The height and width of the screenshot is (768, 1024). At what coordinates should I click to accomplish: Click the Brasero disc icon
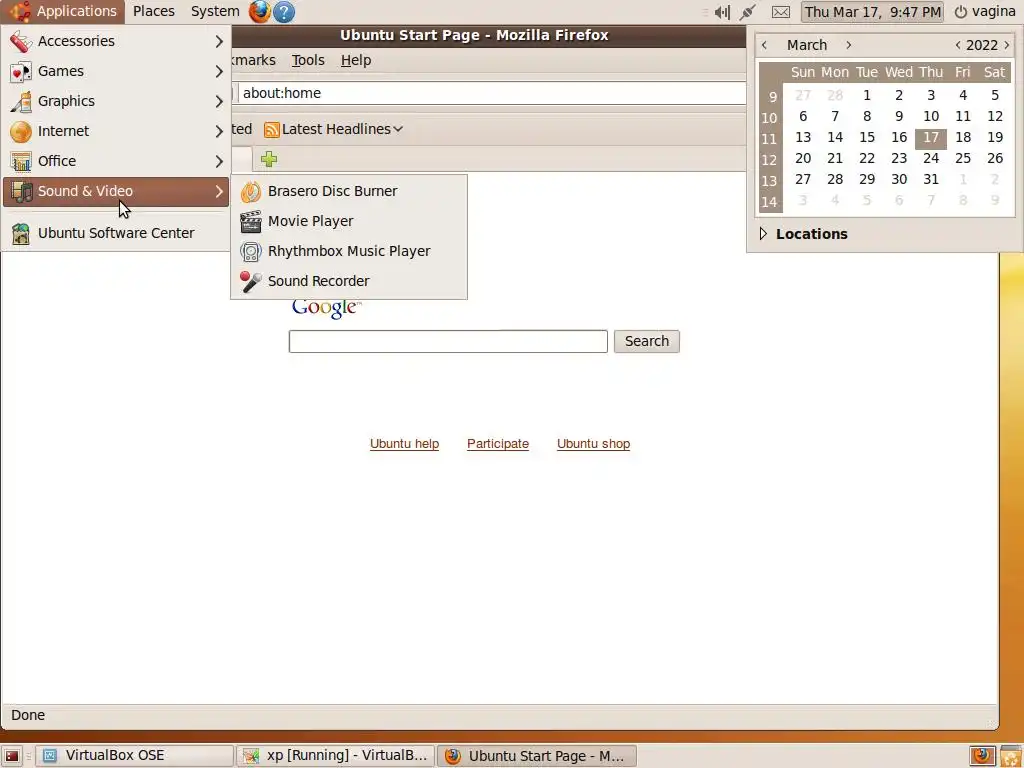coord(251,191)
